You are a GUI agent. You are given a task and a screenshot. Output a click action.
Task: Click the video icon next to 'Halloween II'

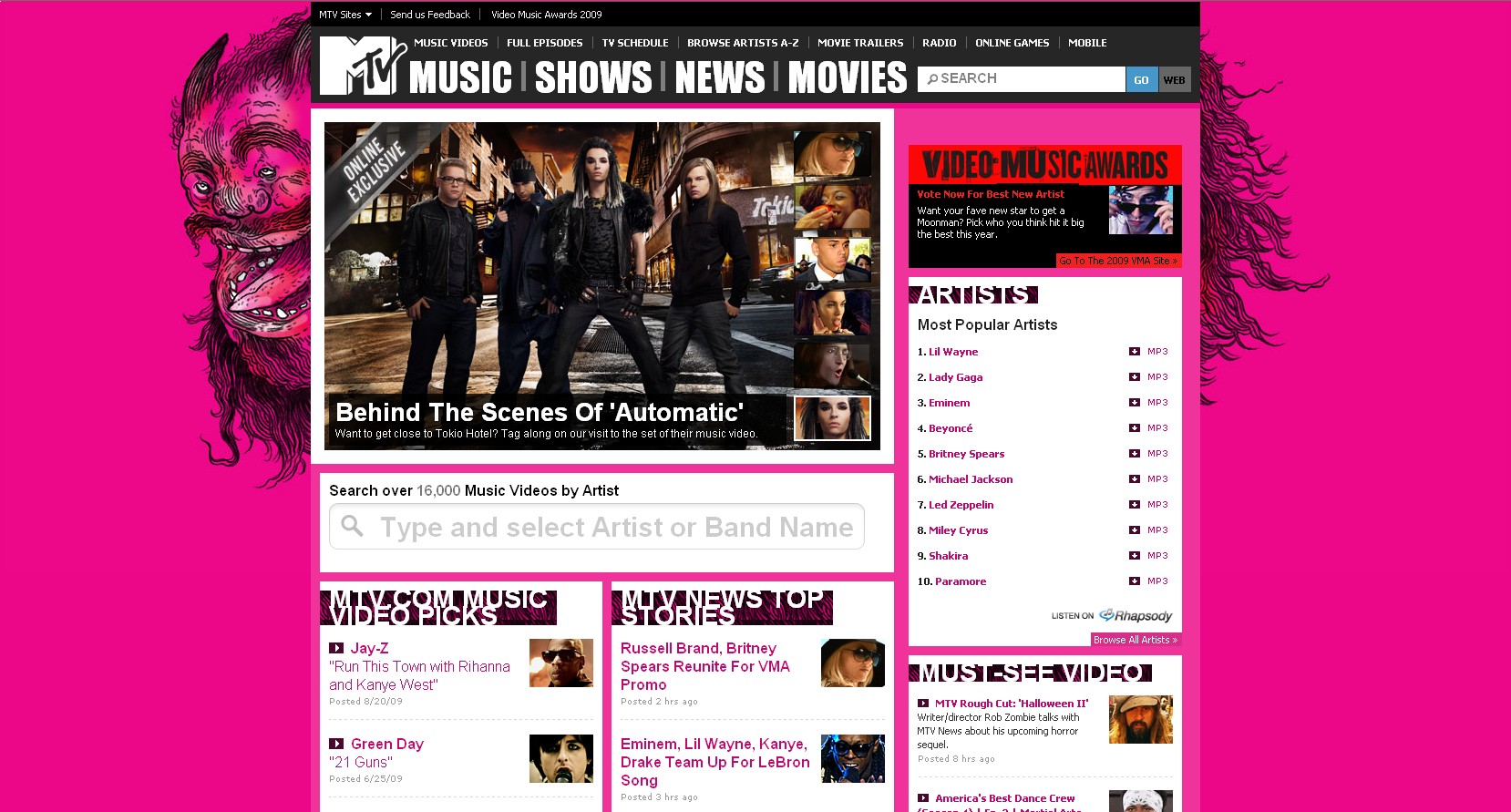click(923, 704)
